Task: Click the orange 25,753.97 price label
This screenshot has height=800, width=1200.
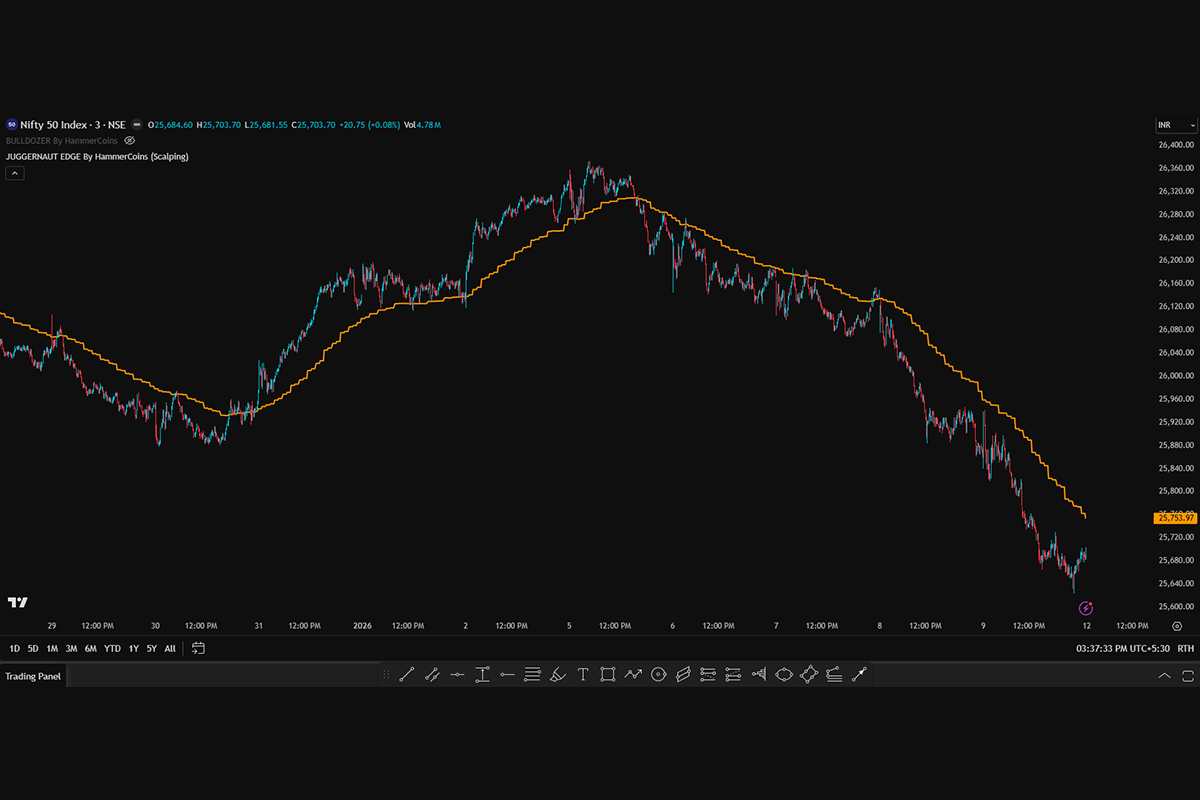Action: coord(1175,518)
